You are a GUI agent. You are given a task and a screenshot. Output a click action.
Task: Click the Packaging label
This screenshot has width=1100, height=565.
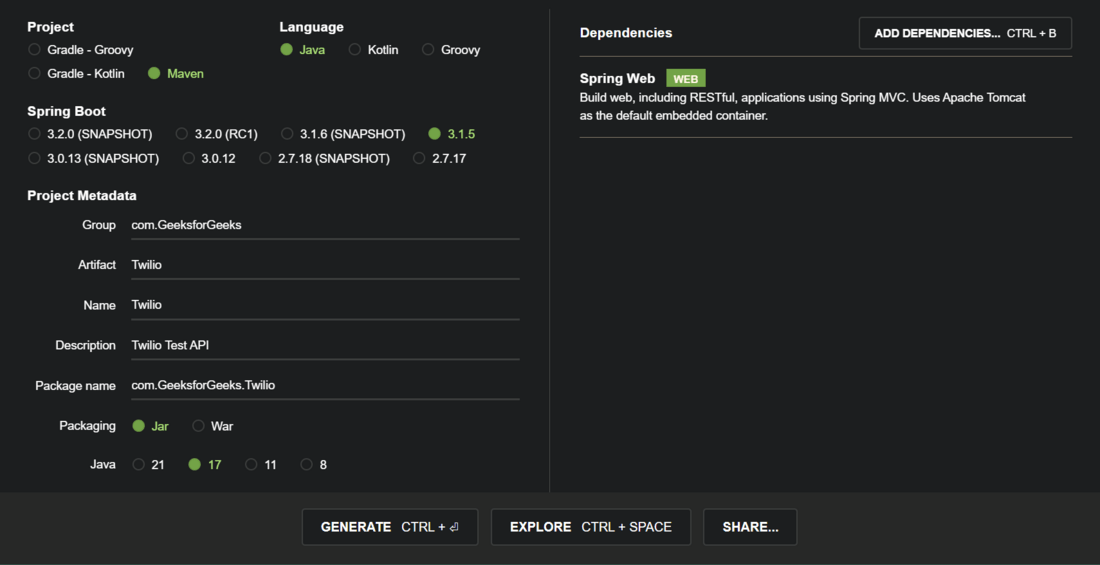coord(88,426)
